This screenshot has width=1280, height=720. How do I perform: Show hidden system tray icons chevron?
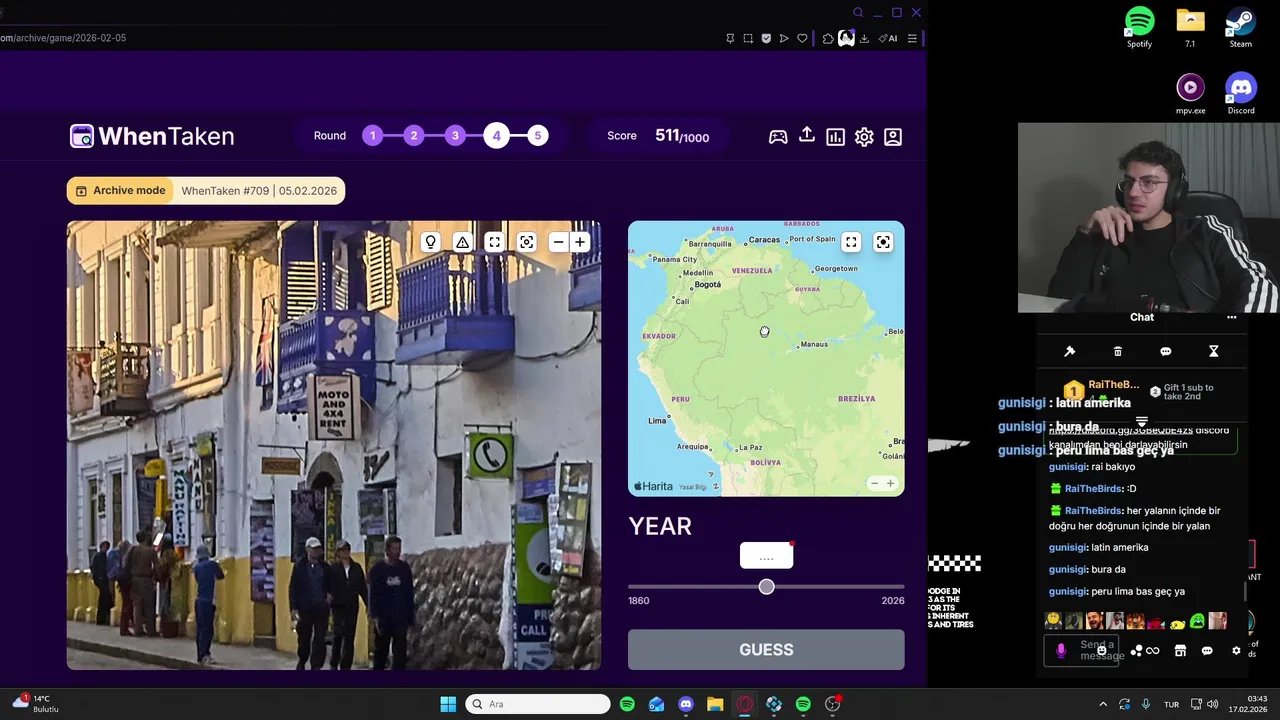1103,704
